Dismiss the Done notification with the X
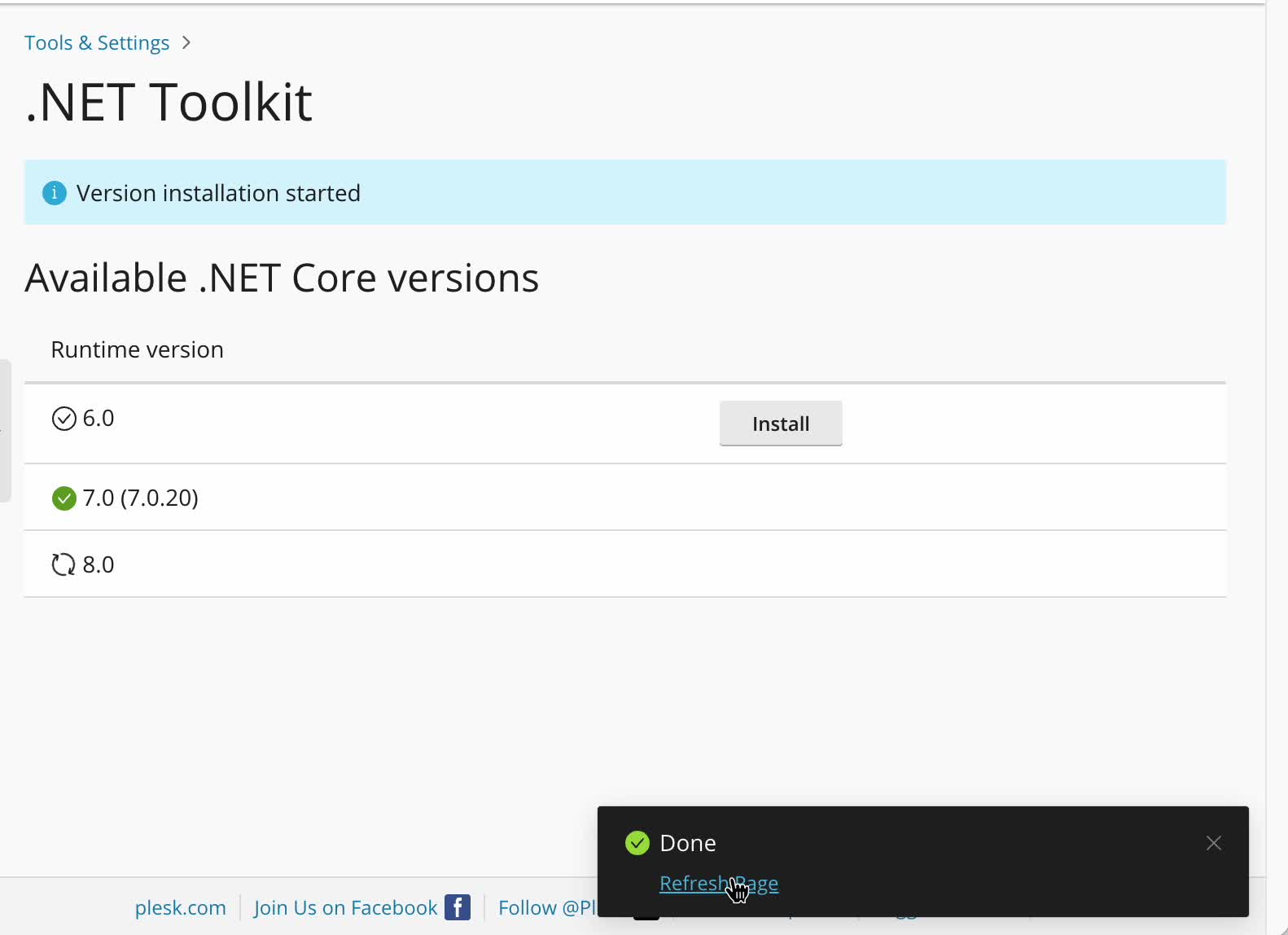Viewport: 1288px width, 935px height. tap(1214, 843)
